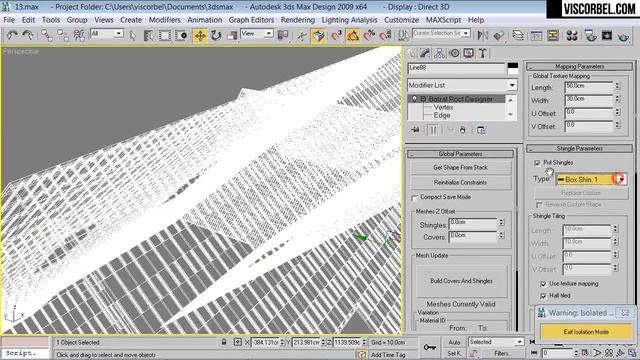Switch to the Modify panel tab
This screenshot has height=360, width=640.
click(x=425, y=53)
